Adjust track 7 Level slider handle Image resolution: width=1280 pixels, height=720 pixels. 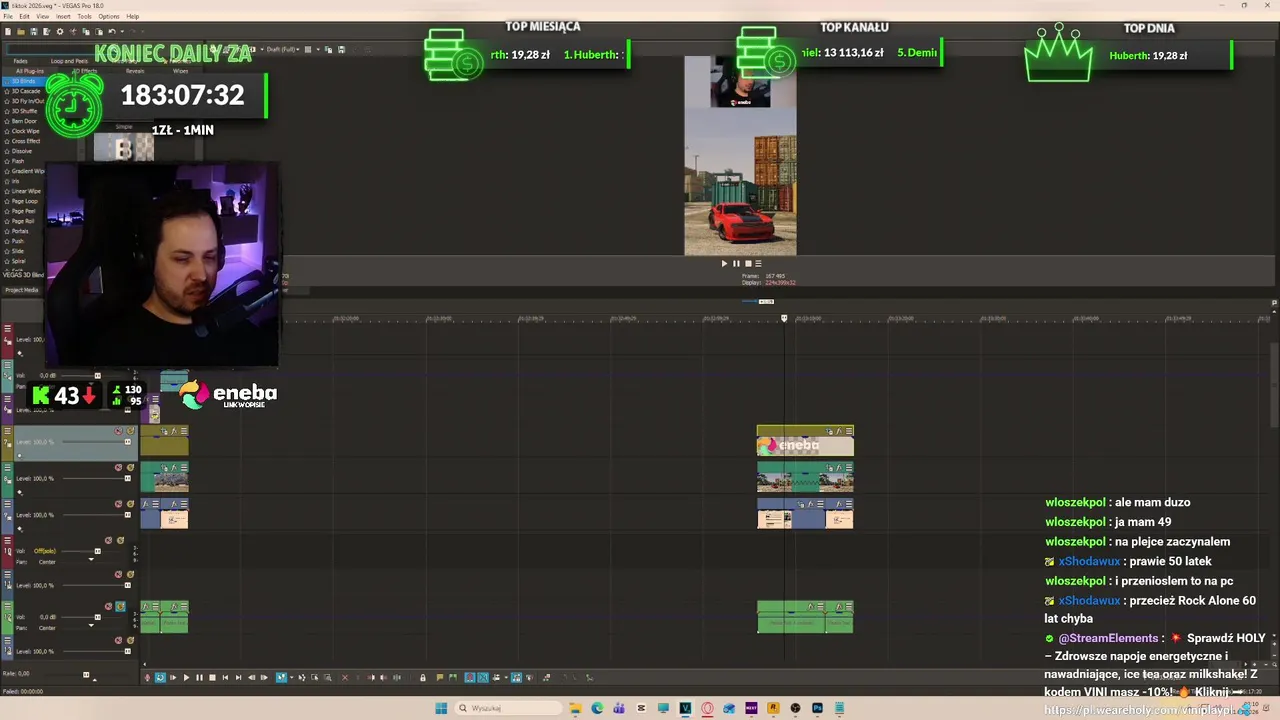click(128, 442)
